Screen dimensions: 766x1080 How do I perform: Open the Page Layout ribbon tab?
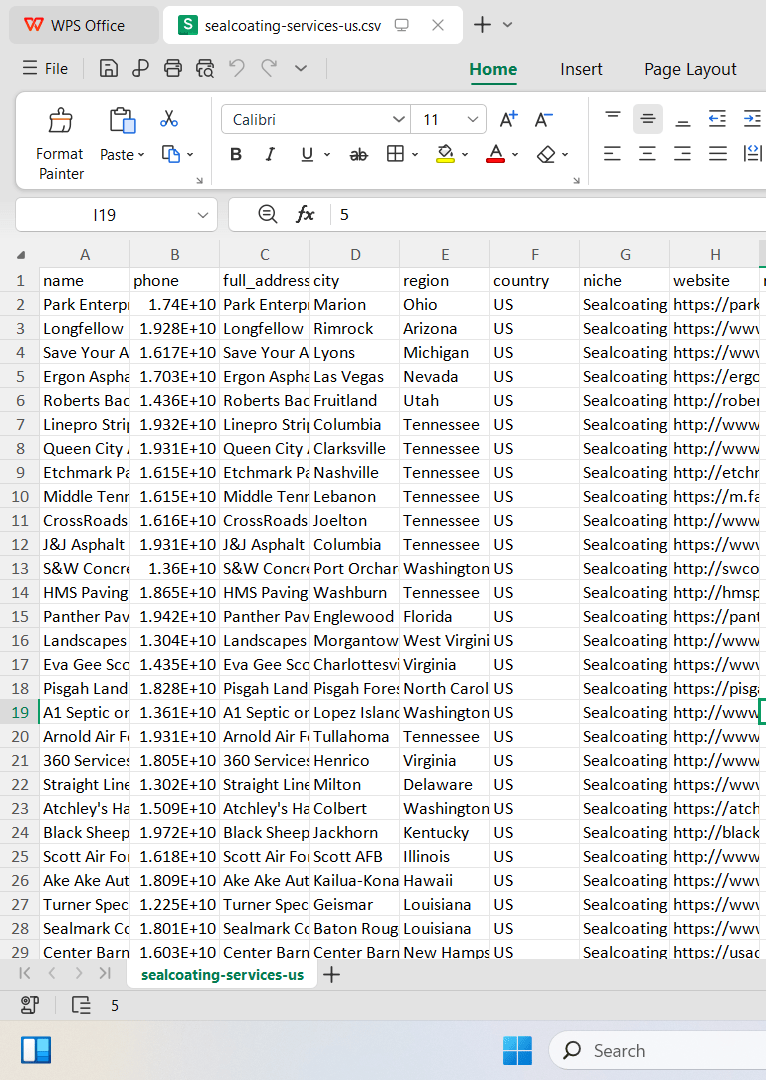[690, 69]
